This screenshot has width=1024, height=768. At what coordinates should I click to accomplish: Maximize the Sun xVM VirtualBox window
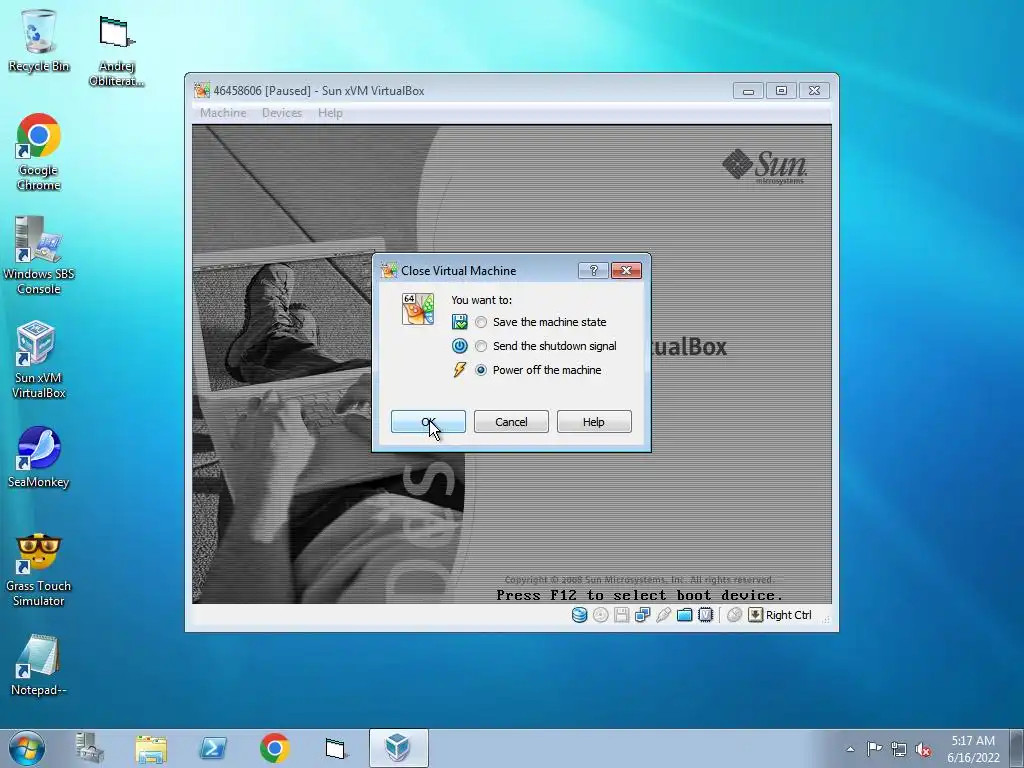[781, 91]
